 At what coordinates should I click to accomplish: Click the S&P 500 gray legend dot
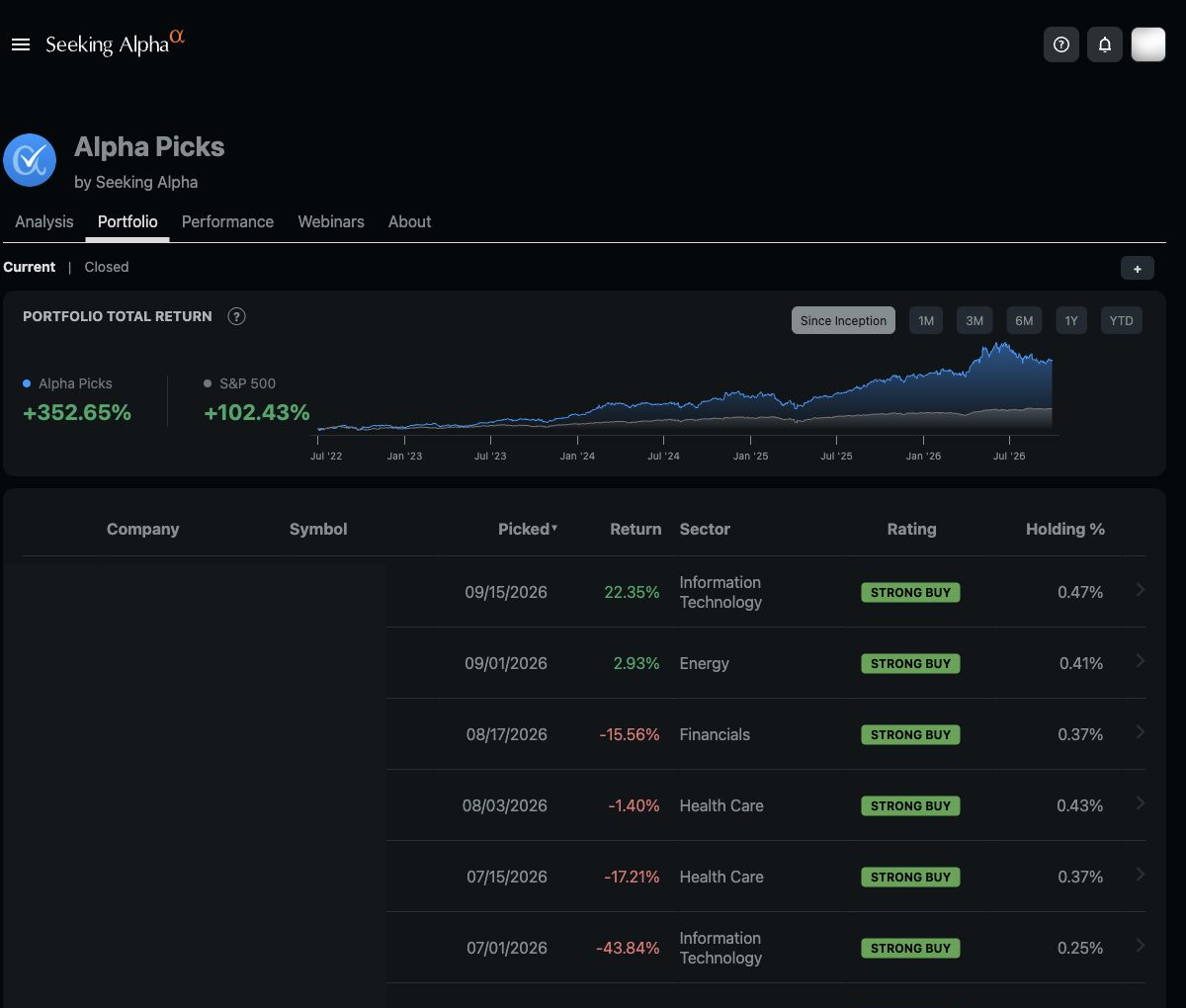click(x=208, y=383)
